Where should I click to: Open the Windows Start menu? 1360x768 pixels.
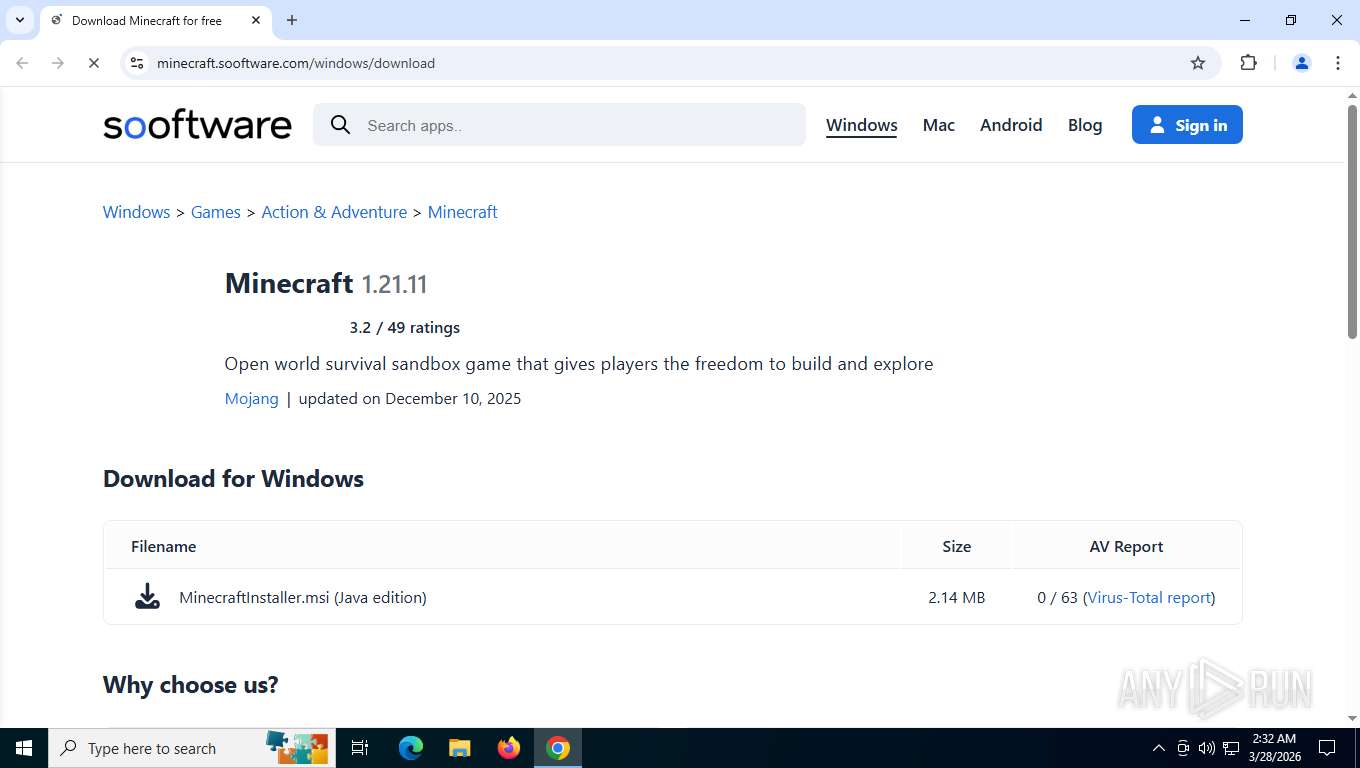pos(24,748)
